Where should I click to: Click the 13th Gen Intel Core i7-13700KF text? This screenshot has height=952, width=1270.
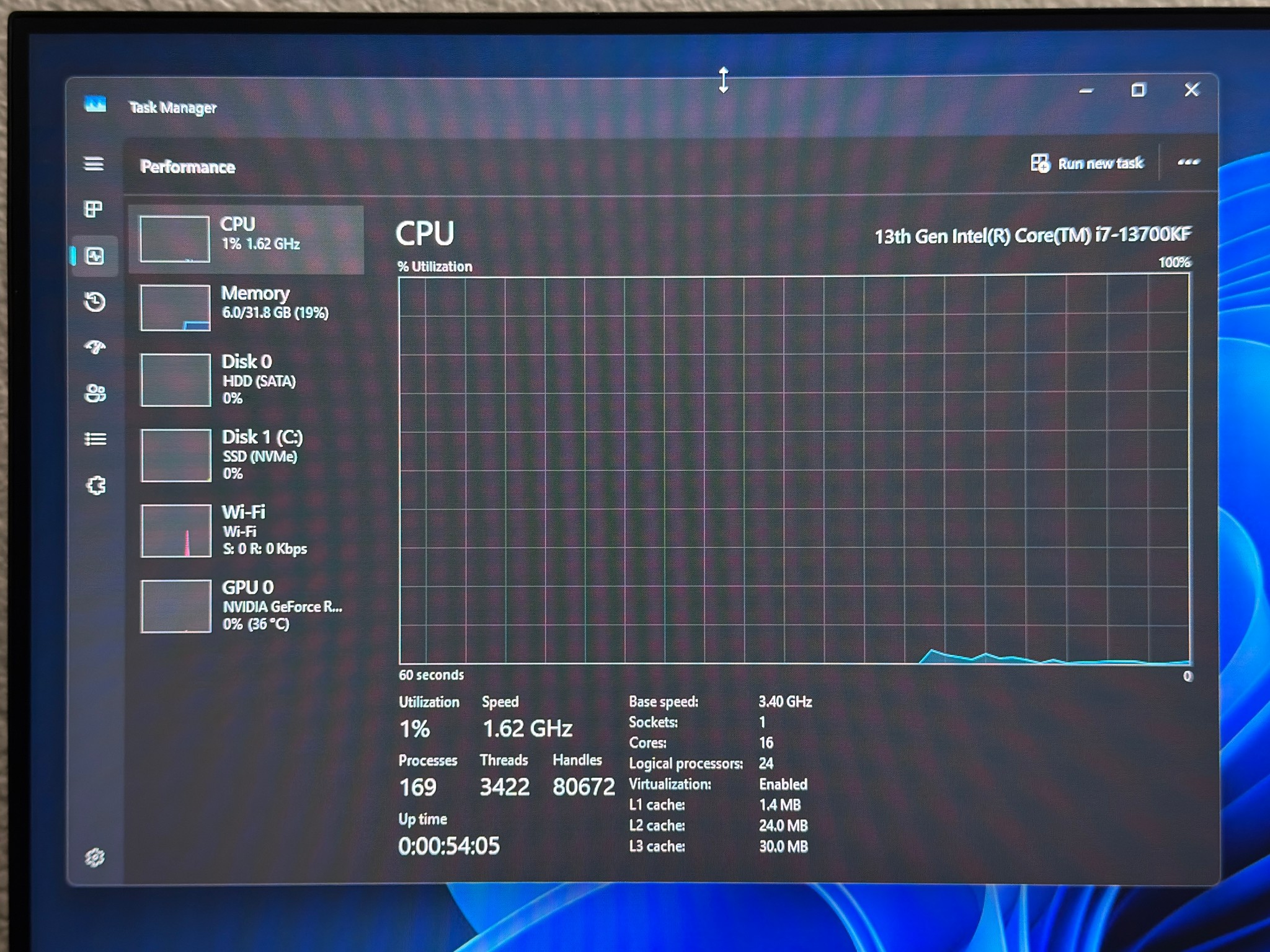[1032, 236]
